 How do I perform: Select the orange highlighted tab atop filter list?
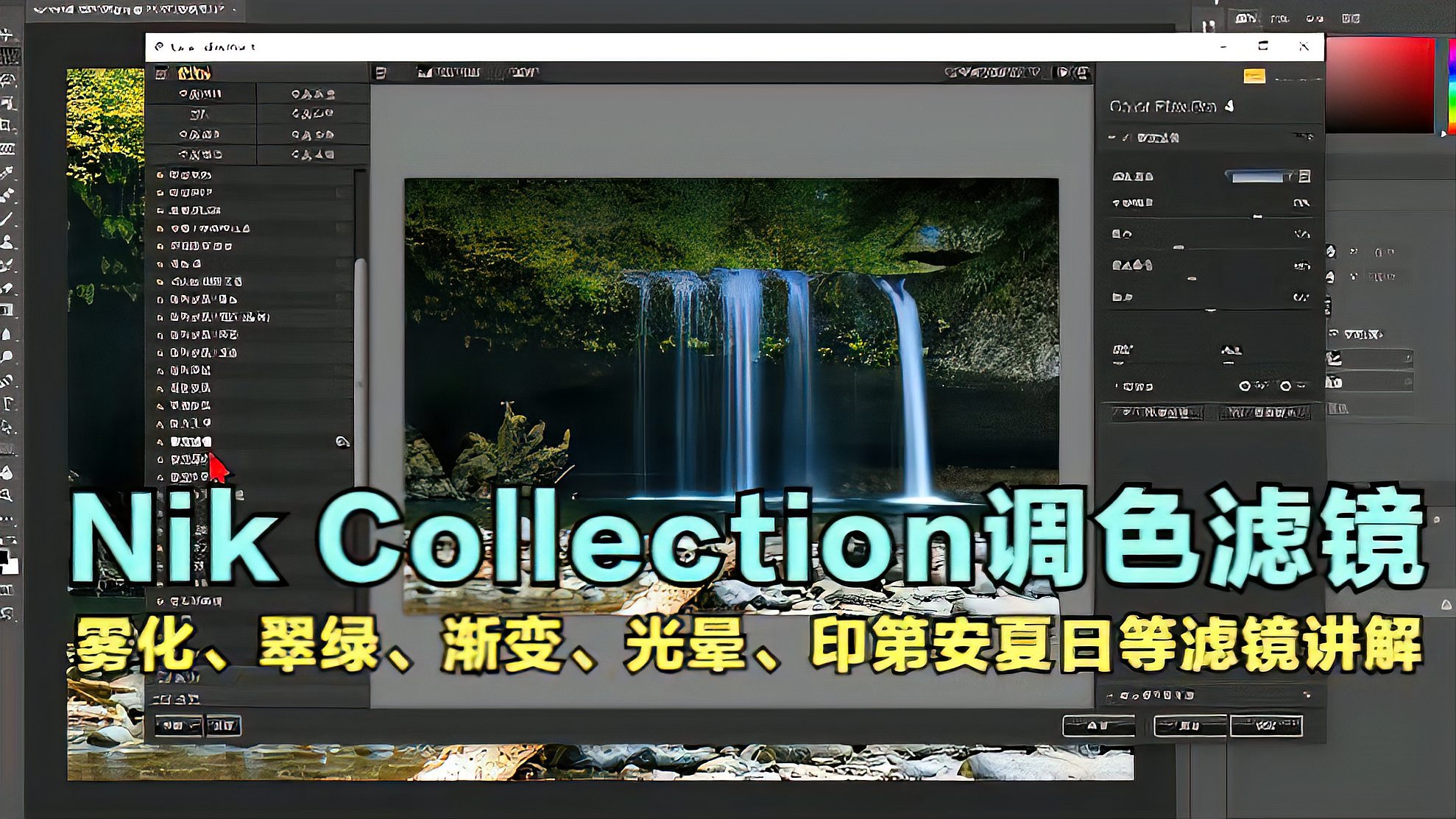coord(194,73)
